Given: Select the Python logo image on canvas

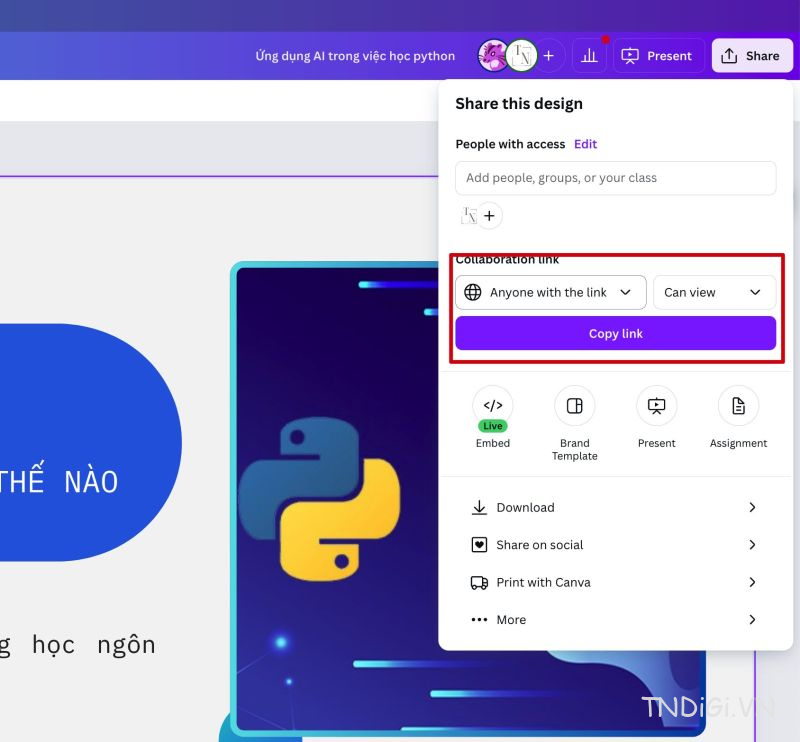Looking at the screenshot, I should (320, 499).
